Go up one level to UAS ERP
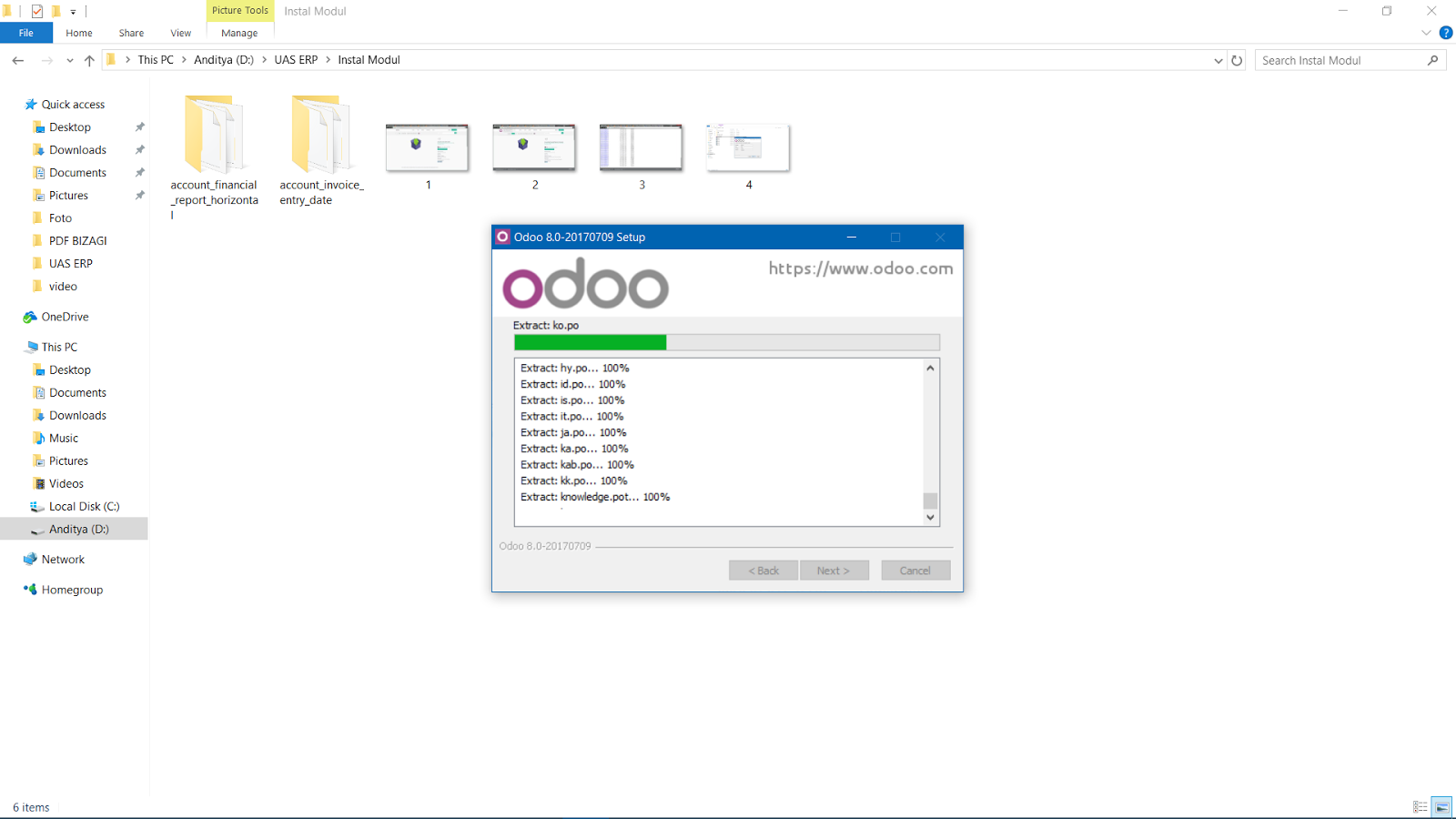Viewport: 1456px width, 819px height. point(89,60)
